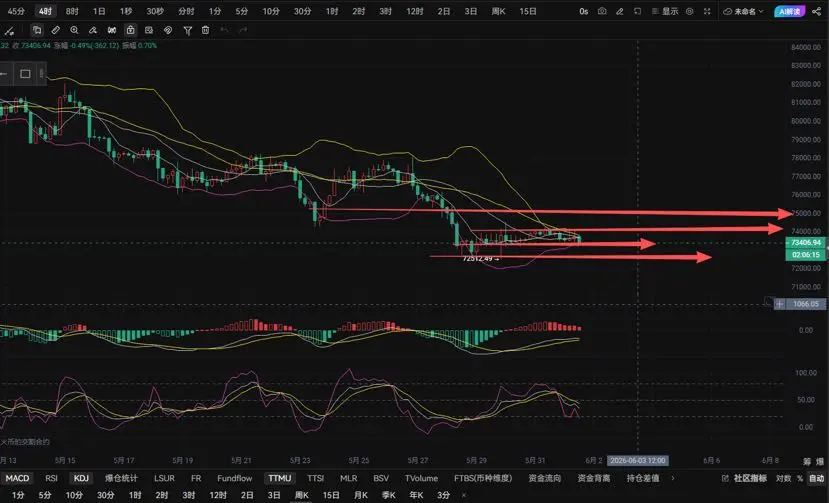Toggle 对数 logarithmic scale

[x=784, y=478]
